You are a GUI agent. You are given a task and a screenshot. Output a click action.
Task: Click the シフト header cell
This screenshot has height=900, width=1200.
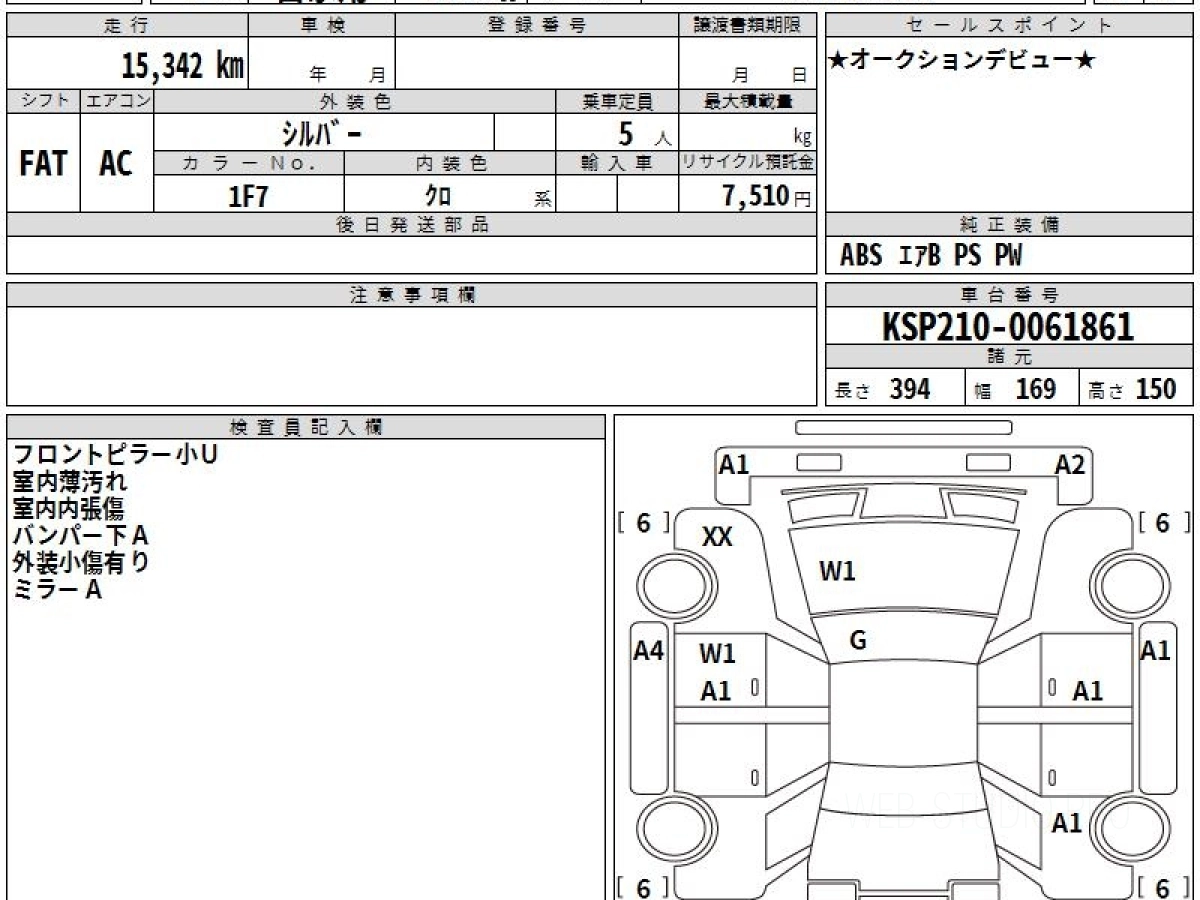point(43,101)
